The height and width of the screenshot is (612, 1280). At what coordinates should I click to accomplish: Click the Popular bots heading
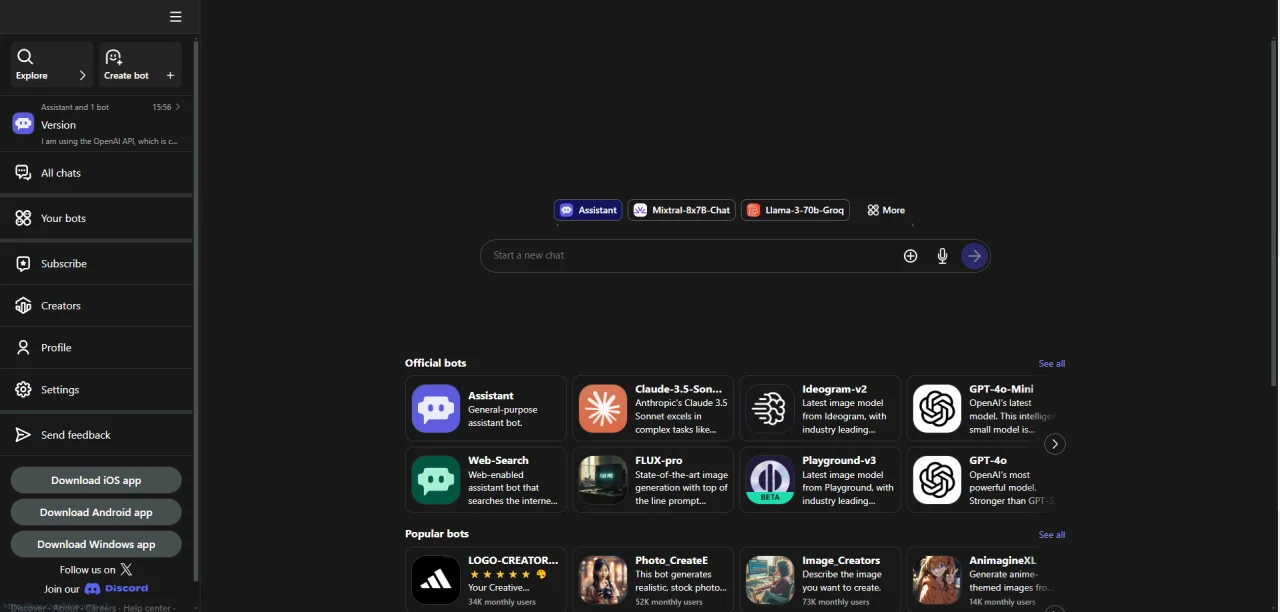tap(436, 534)
